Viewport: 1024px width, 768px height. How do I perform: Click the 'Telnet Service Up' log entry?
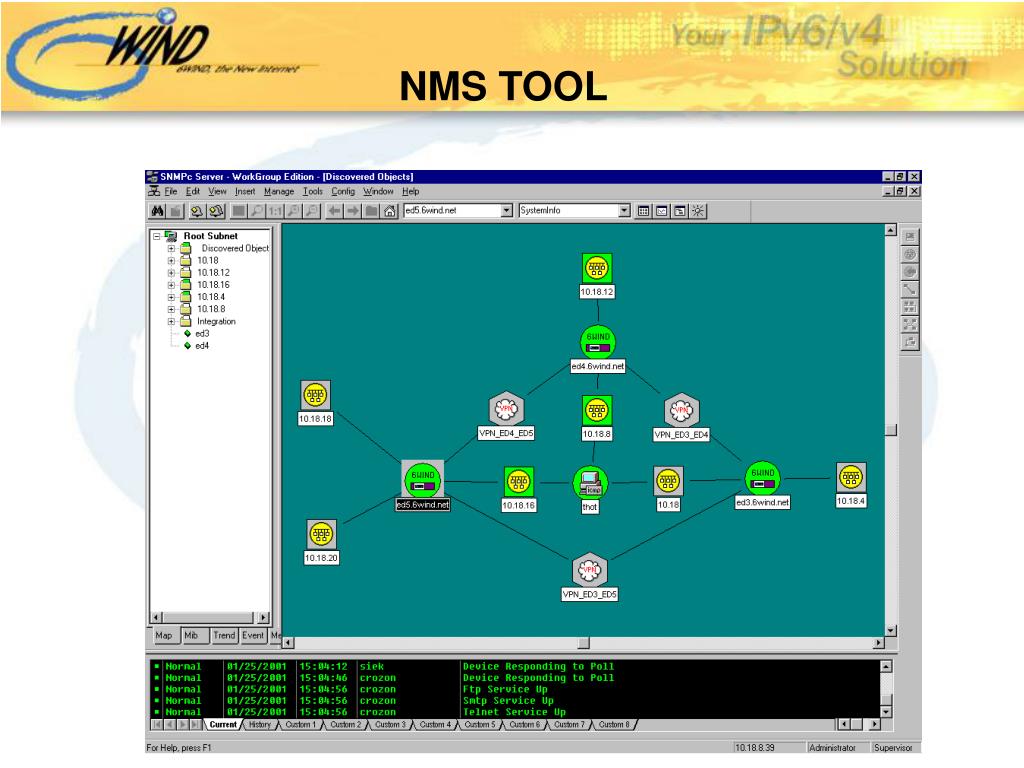pos(514,712)
